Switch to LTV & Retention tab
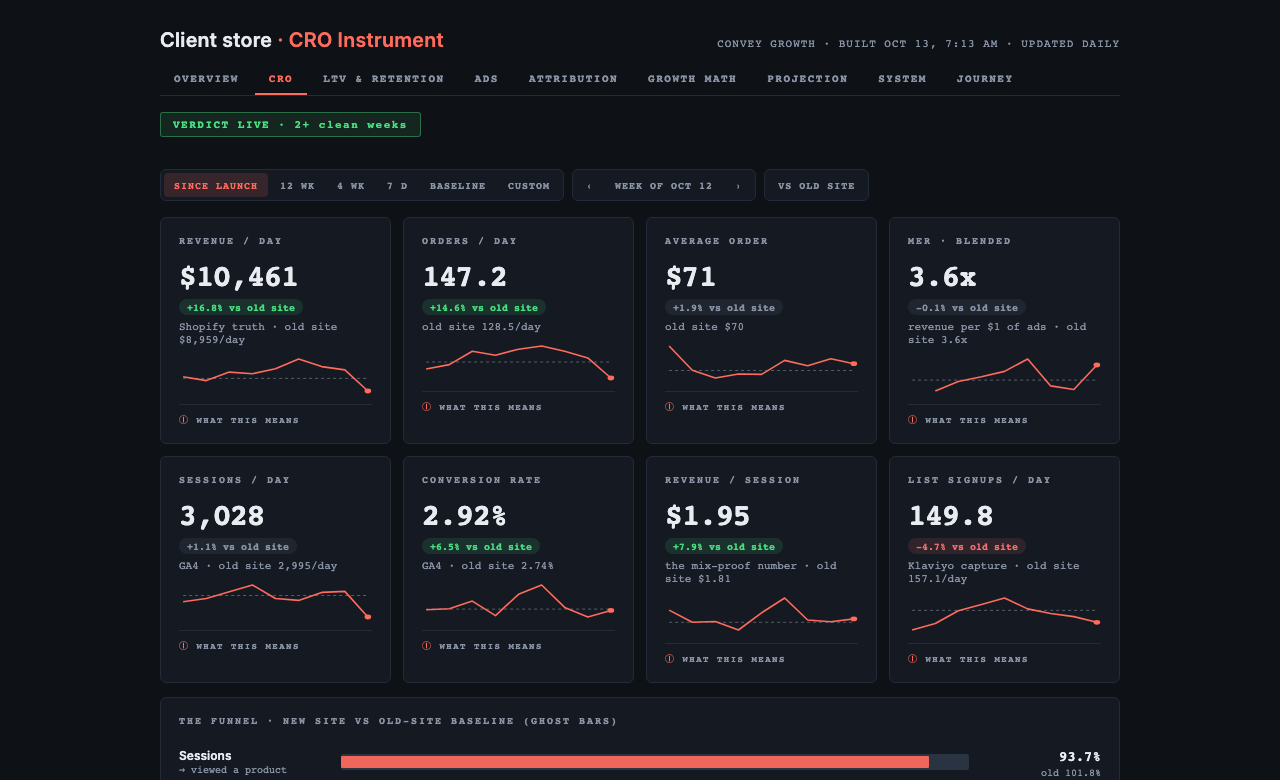Image resolution: width=1280 pixels, height=780 pixels. point(383,79)
